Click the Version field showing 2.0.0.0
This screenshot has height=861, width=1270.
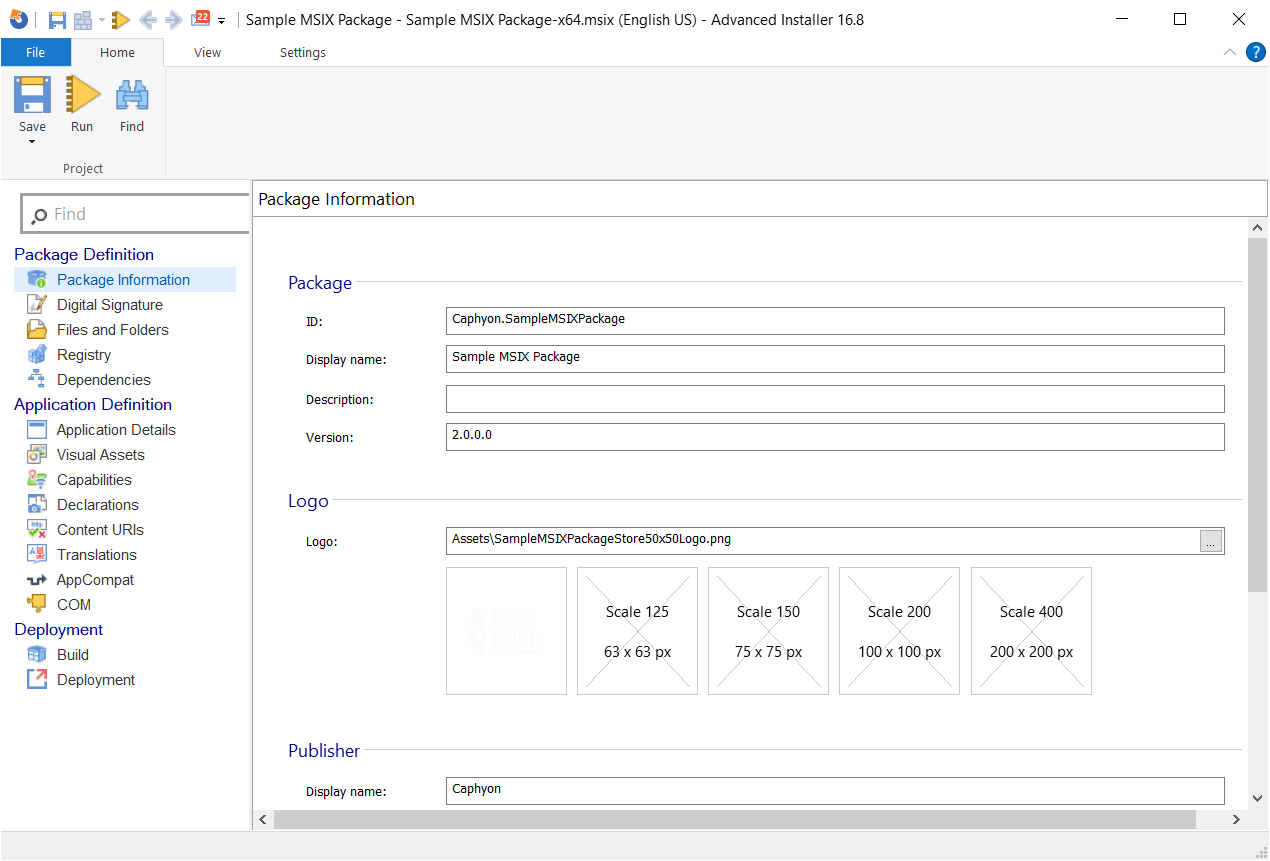835,437
